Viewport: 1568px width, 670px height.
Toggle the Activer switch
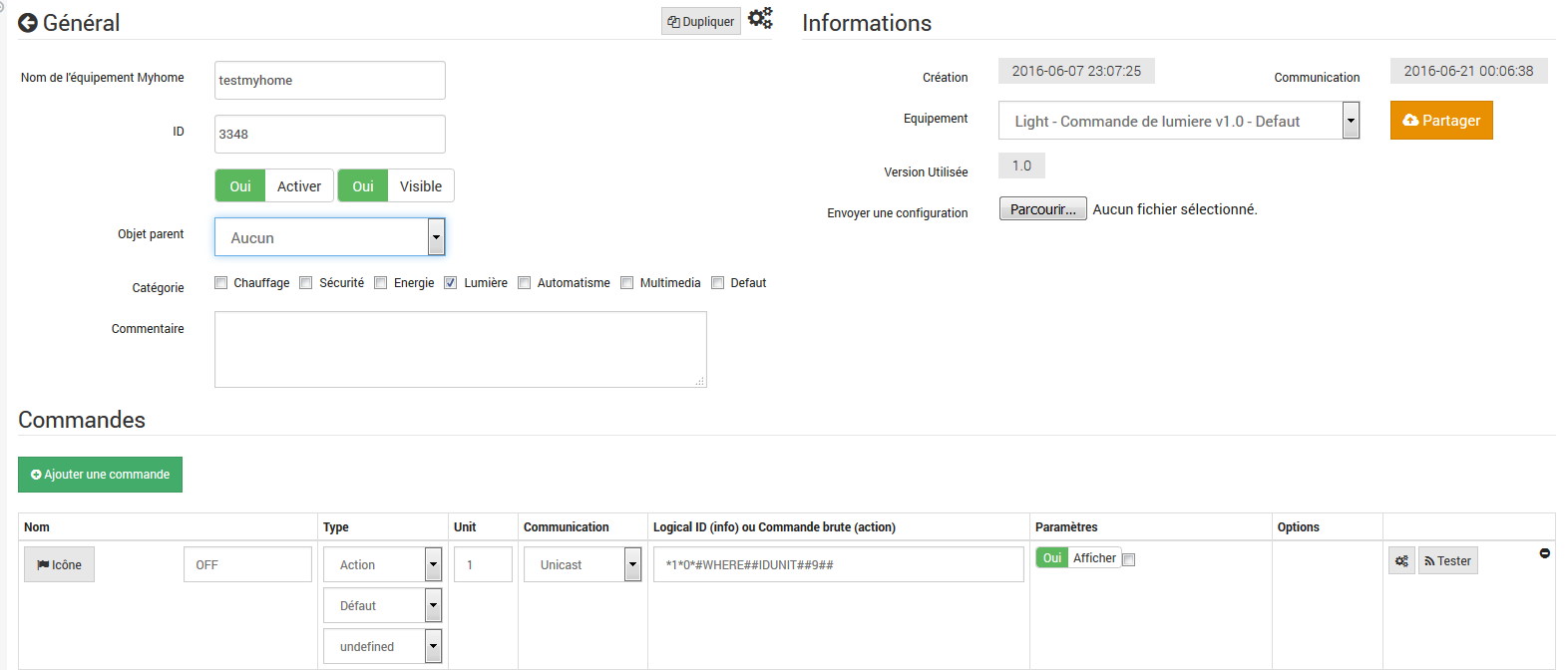click(273, 186)
